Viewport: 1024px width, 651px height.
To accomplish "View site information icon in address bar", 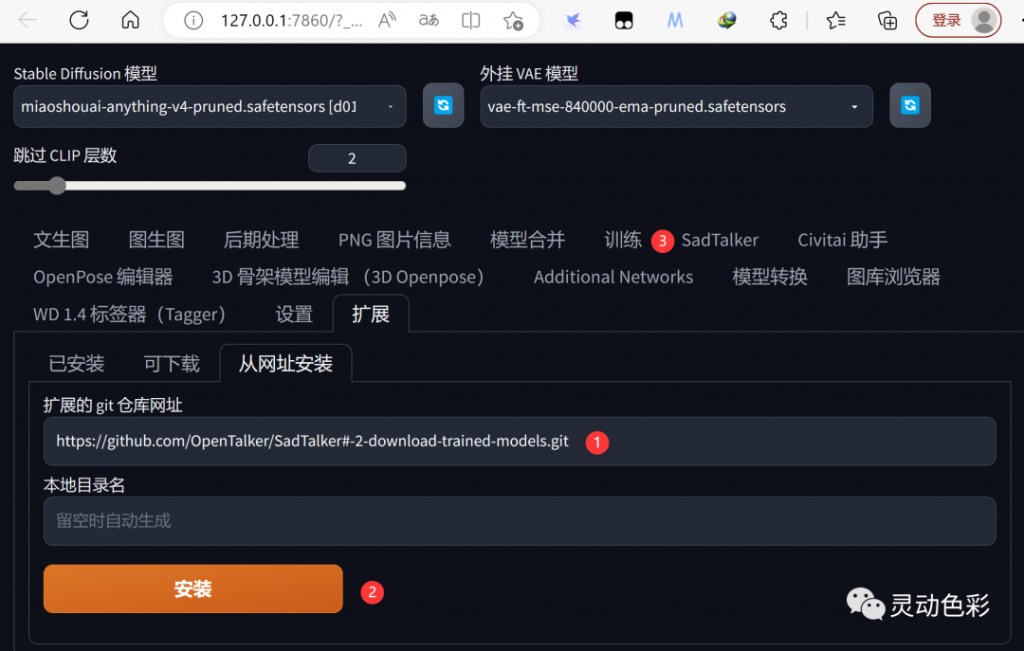I will (193, 21).
